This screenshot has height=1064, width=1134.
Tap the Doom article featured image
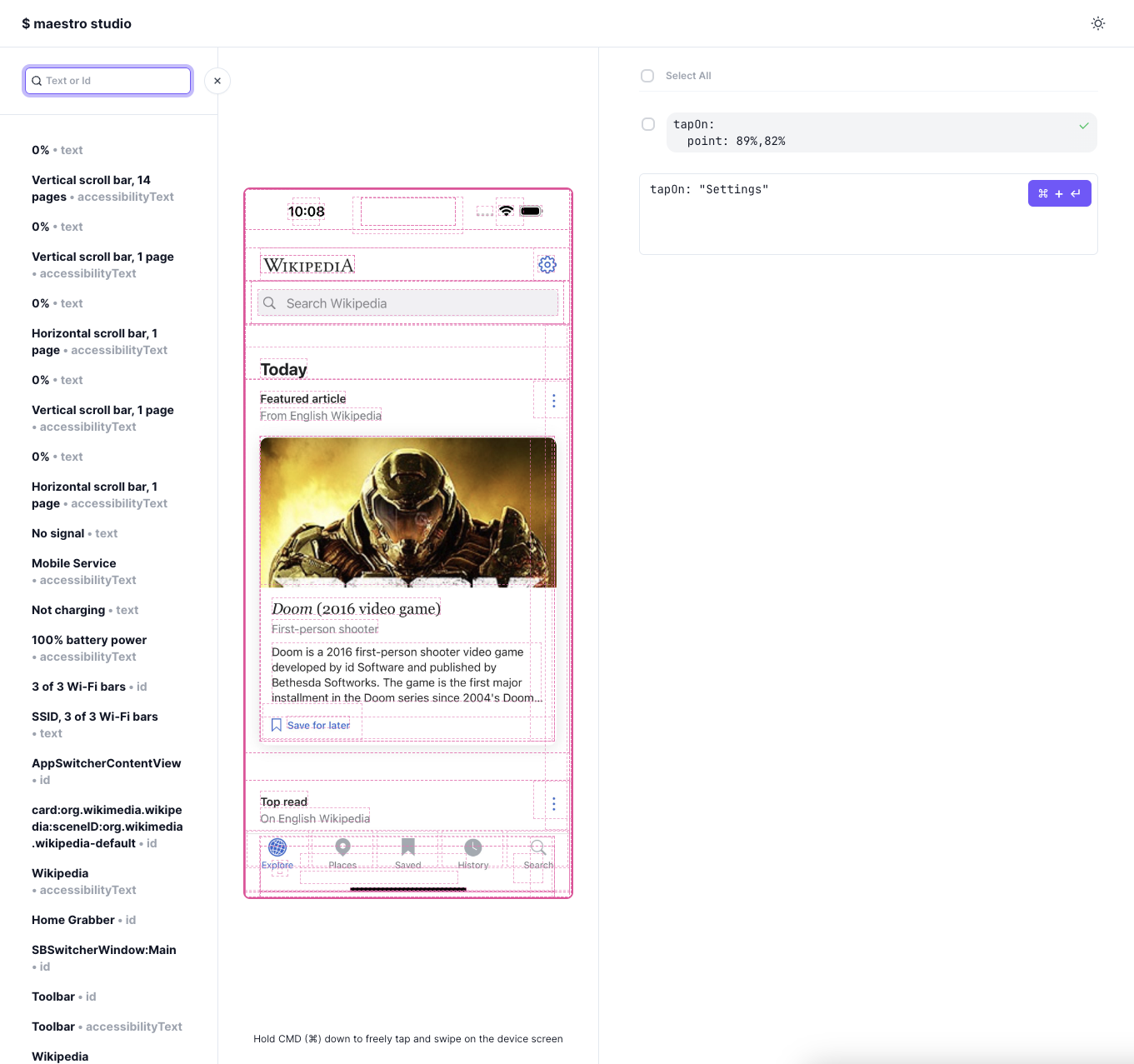(x=408, y=512)
